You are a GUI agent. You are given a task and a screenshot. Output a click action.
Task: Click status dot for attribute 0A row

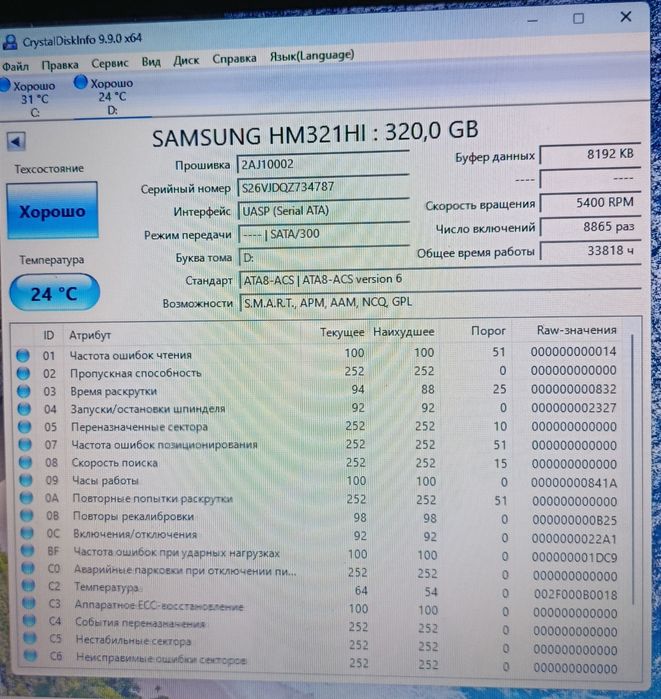[x=26, y=498]
